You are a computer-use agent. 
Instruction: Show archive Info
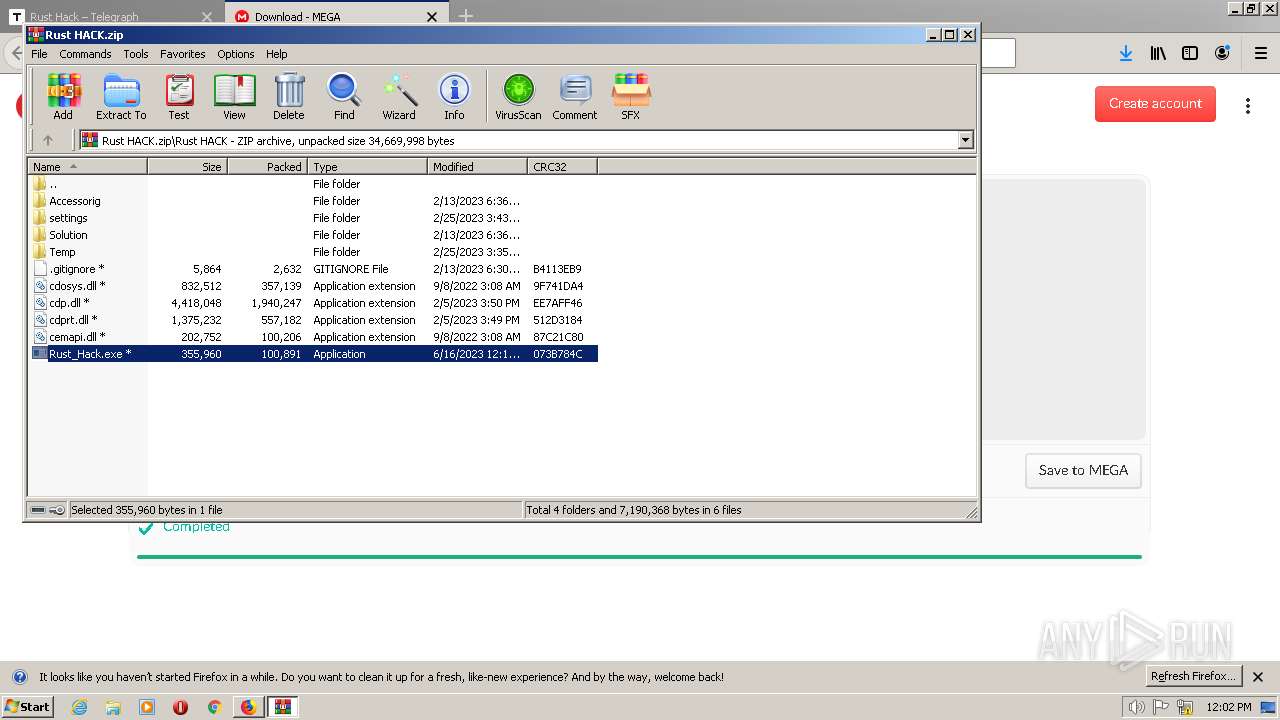454,97
